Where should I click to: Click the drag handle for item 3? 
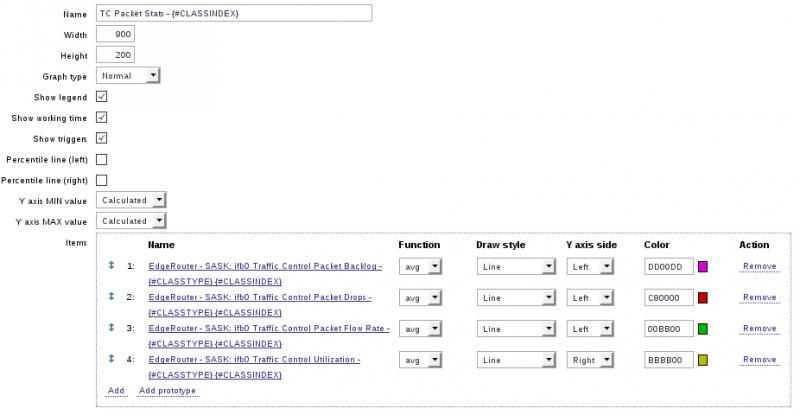point(112,328)
